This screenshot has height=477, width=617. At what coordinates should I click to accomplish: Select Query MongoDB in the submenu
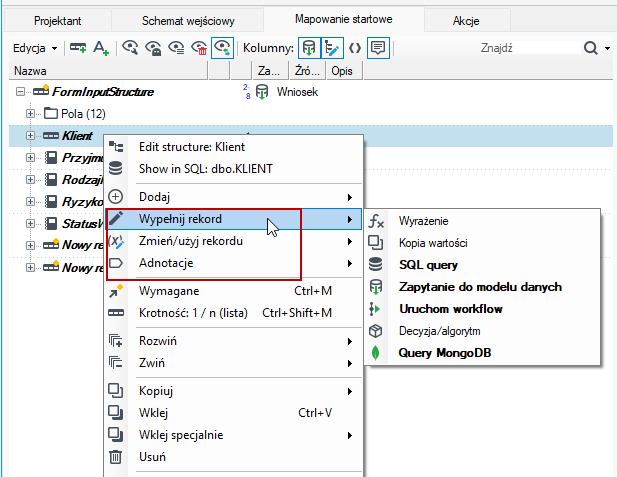point(482,353)
